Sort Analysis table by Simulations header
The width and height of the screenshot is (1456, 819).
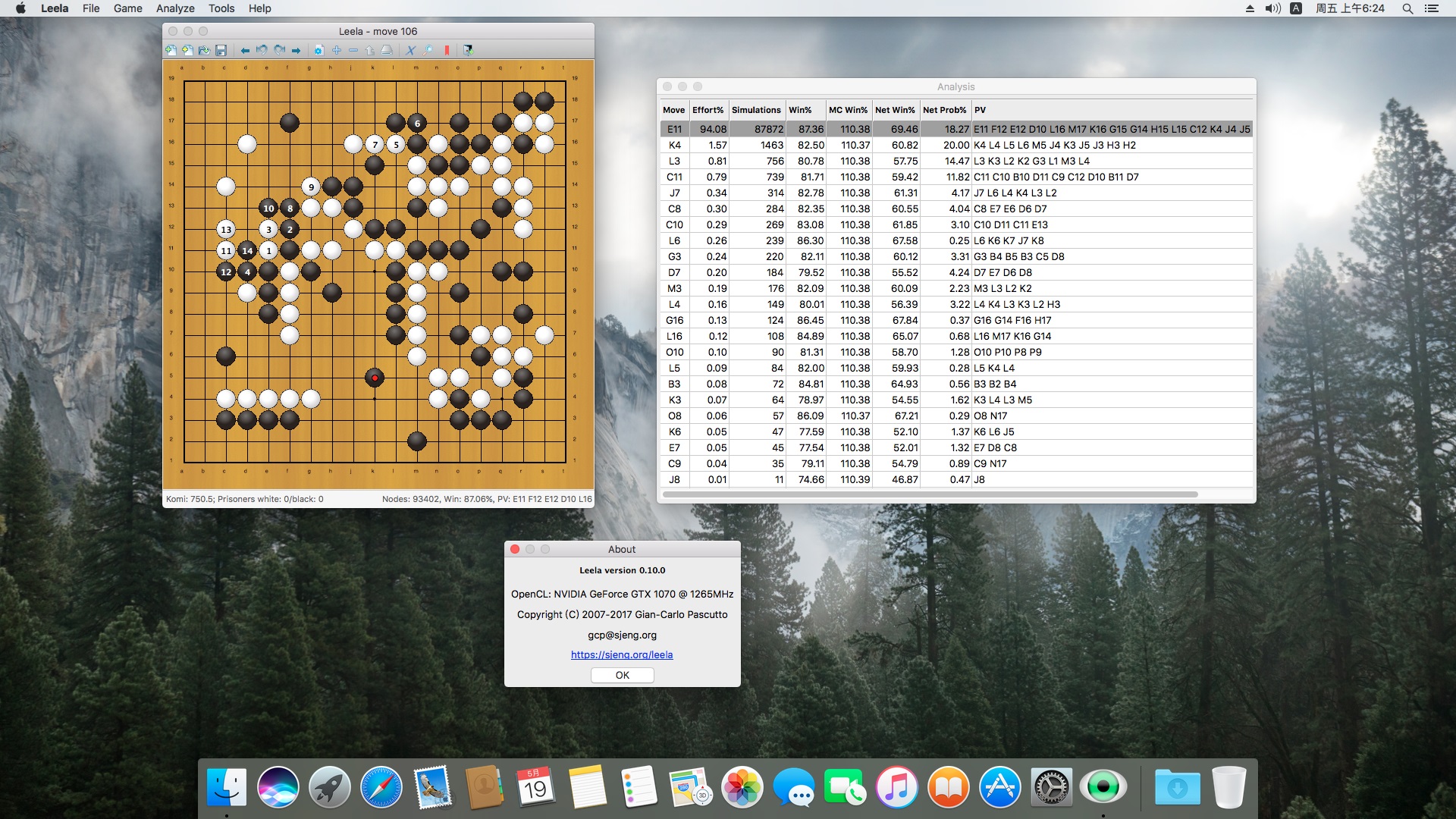point(756,110)
